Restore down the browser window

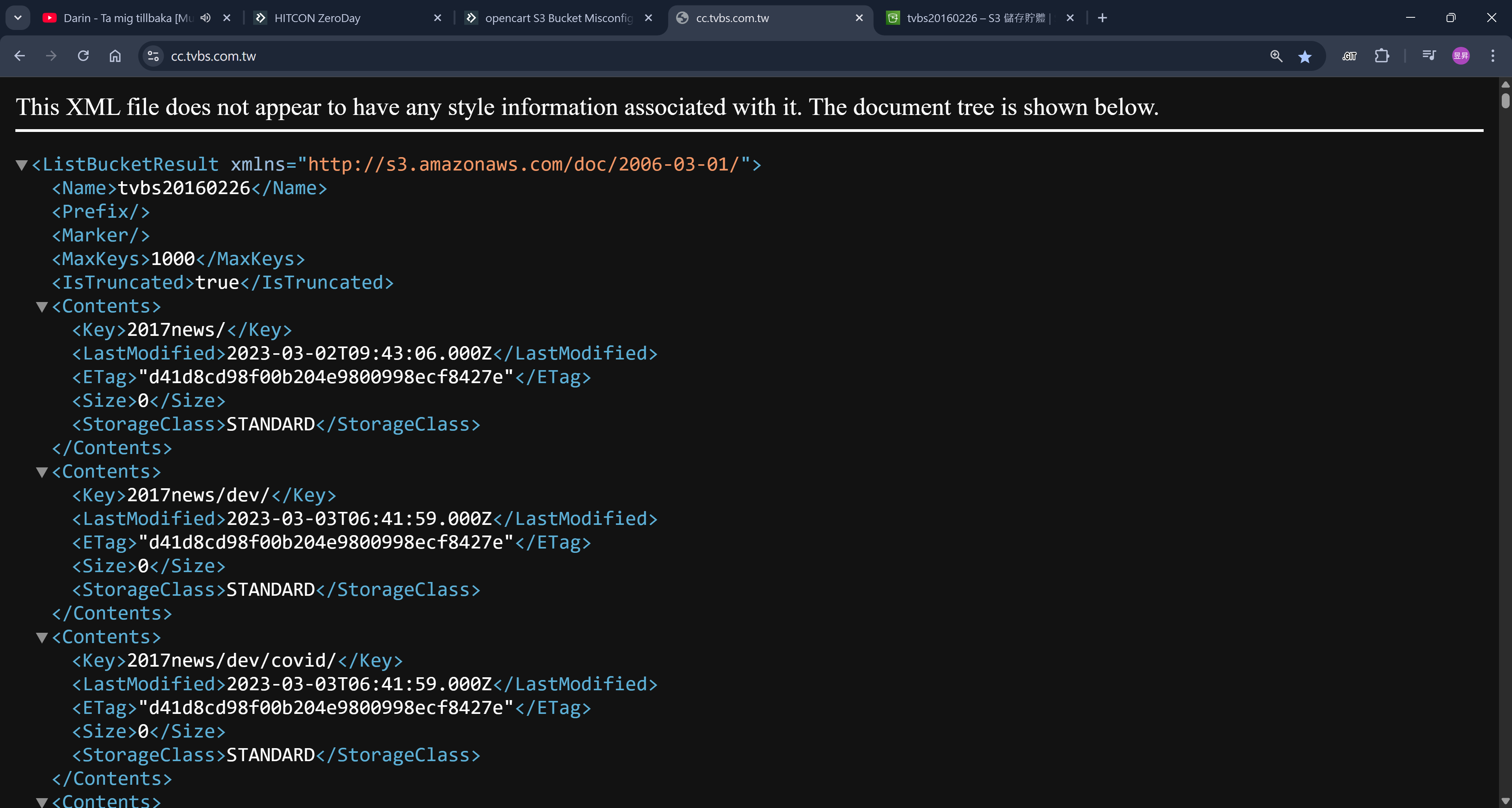1451,18
